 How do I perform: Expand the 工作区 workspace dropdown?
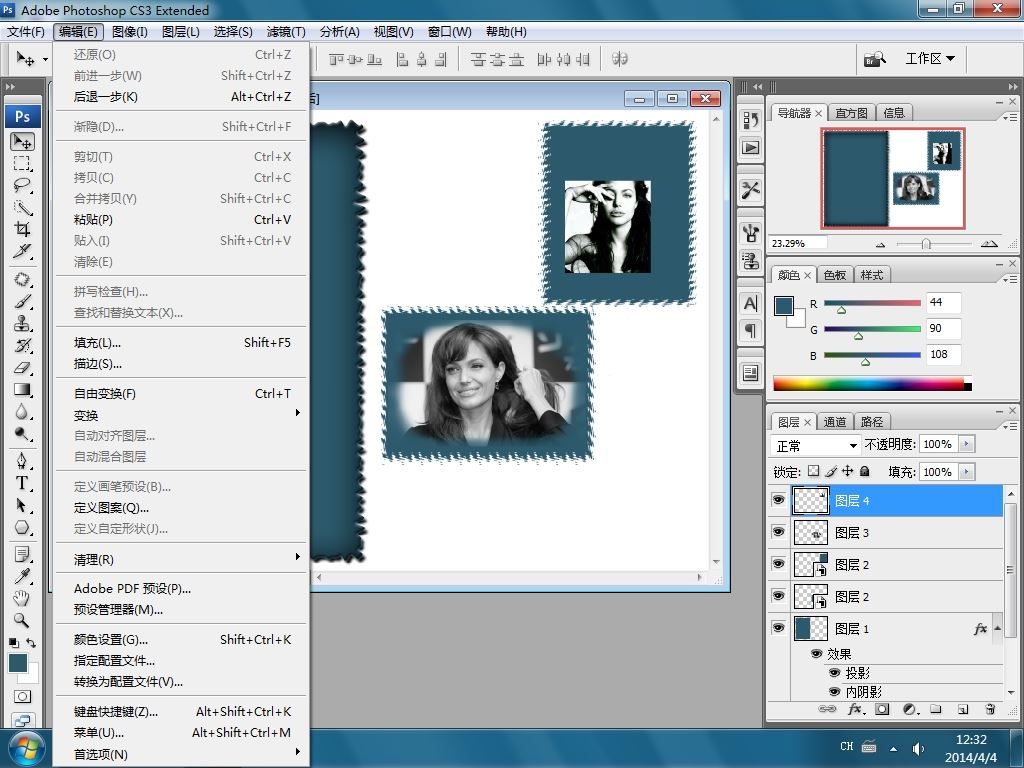[x=929, y=59]
